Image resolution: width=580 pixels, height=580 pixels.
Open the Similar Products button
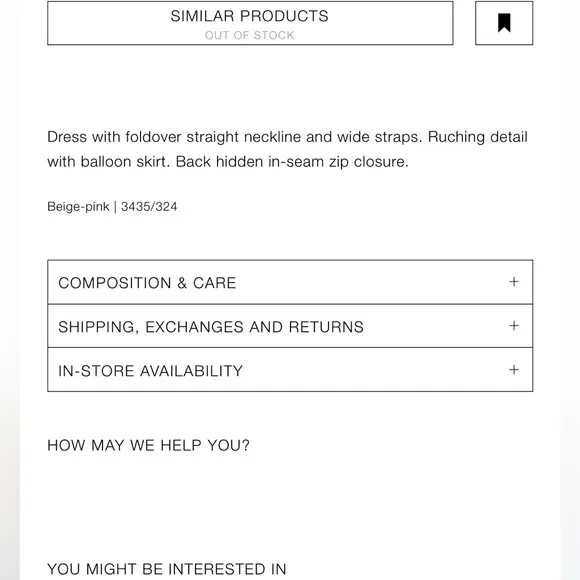coord(250,23)
